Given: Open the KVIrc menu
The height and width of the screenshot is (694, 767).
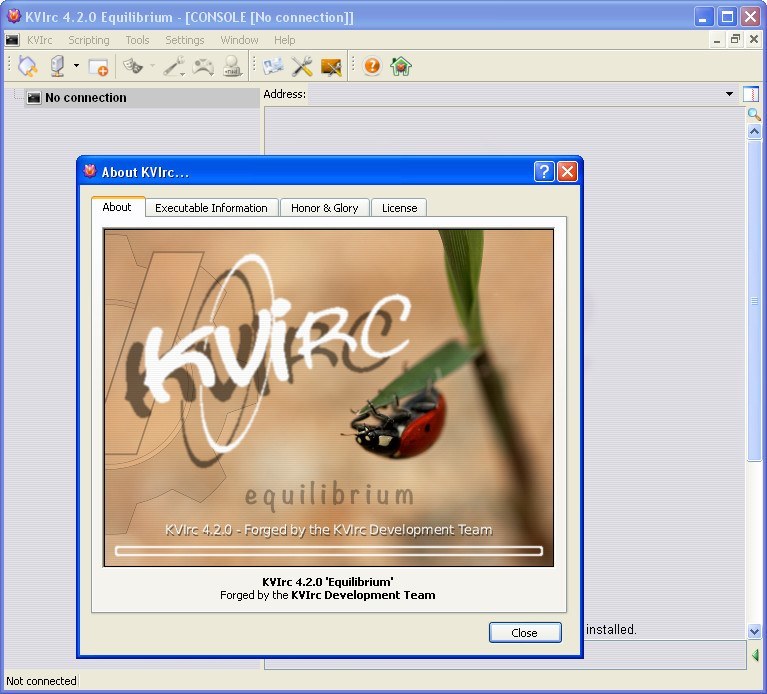Looking at the screenshot, I should pyautogui.click(x=39, y=40).
